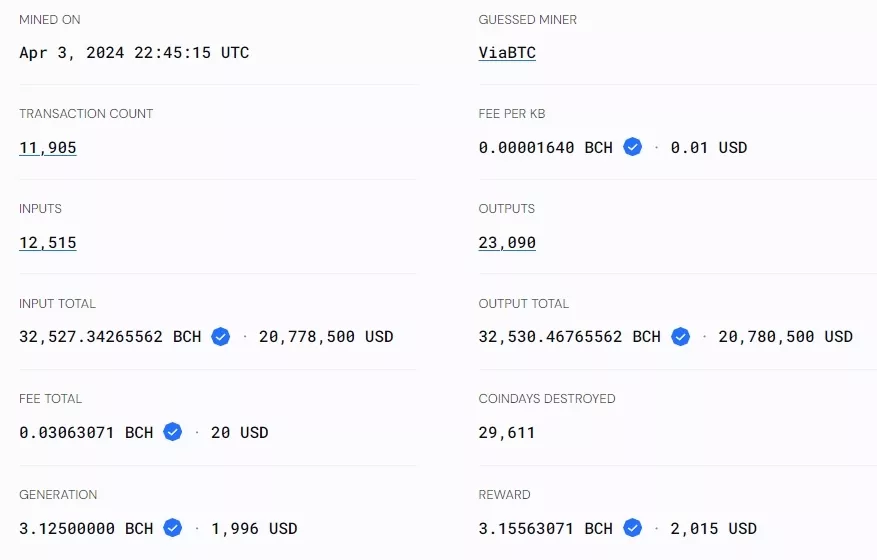
Task: Click the 3.12500000 BCH generation amount
Action: point(86,528)
